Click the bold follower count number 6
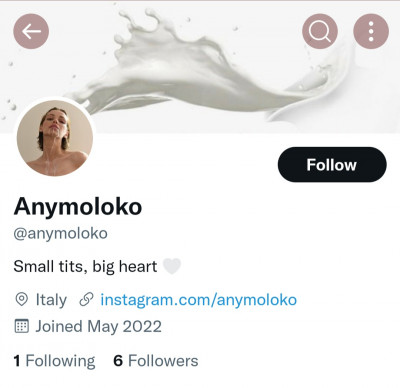This screenshot has height=388, width=400. [x=118, y=361]
